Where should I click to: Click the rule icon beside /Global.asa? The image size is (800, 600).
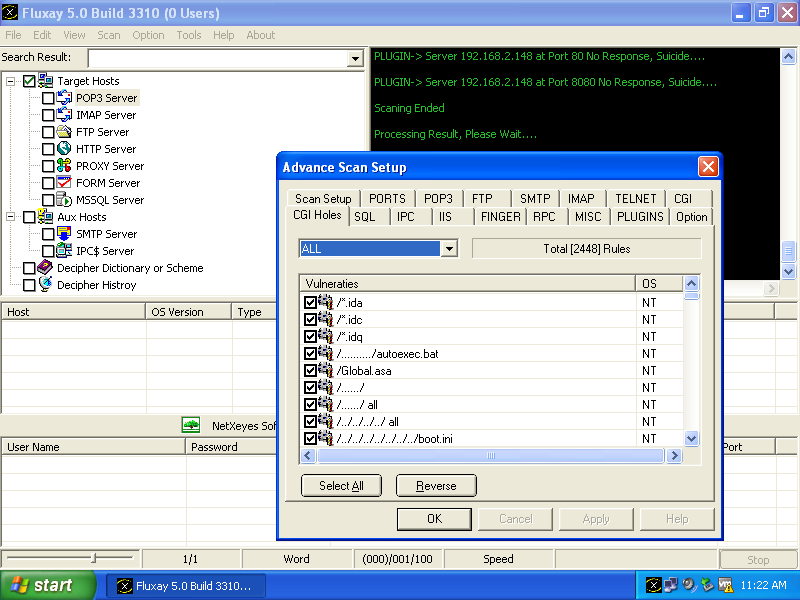click(326, 370)
